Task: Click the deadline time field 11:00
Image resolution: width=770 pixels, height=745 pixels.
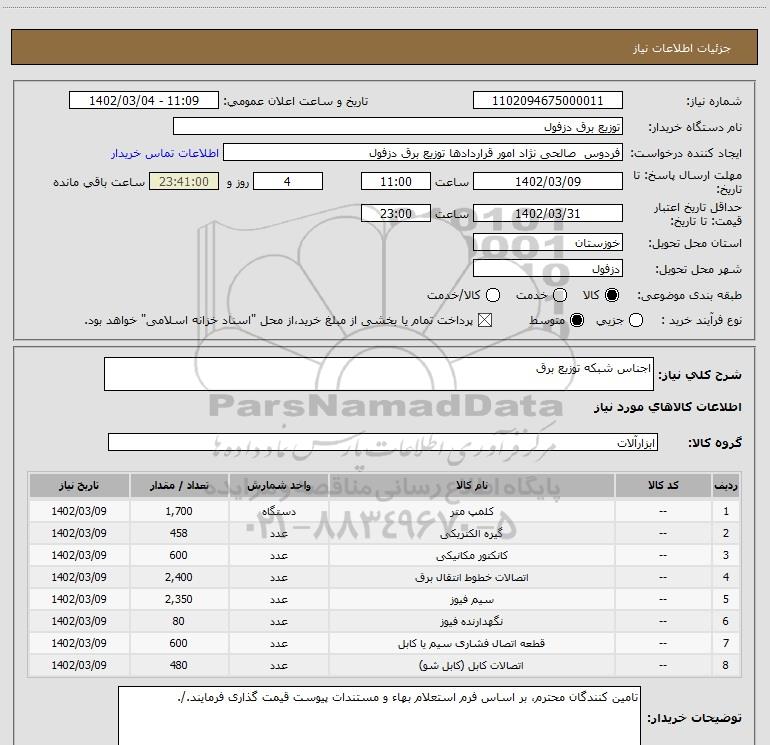Action: coord(396,181)
